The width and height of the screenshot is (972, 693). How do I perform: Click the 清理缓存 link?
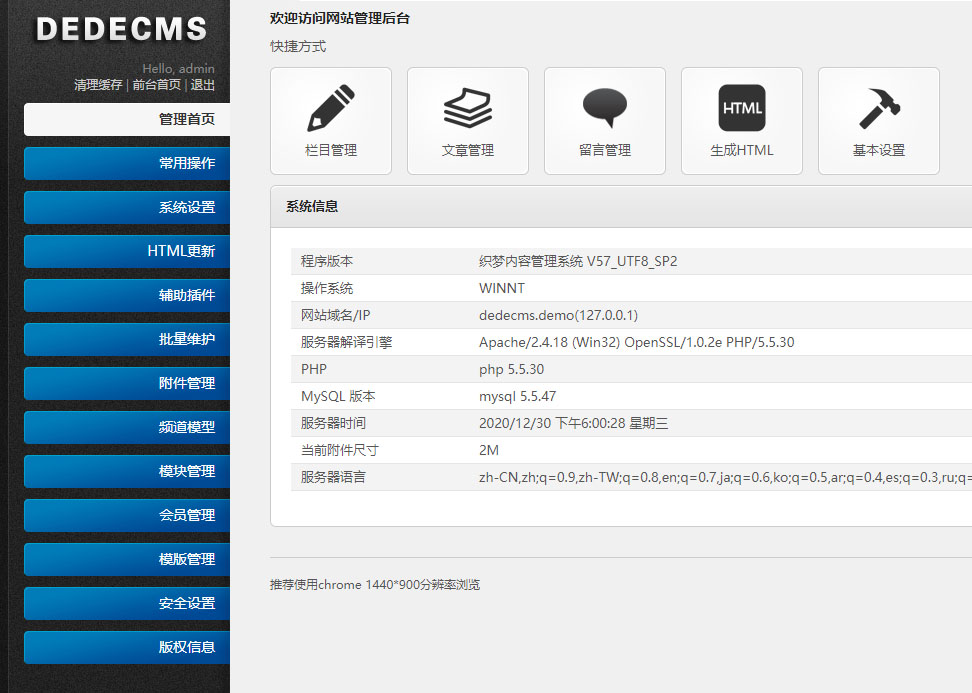tap(98, 85)
